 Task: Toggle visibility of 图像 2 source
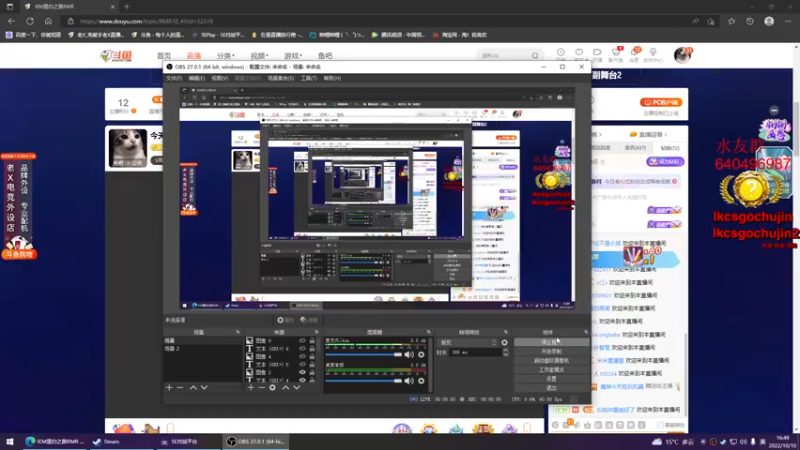[302, 372]
